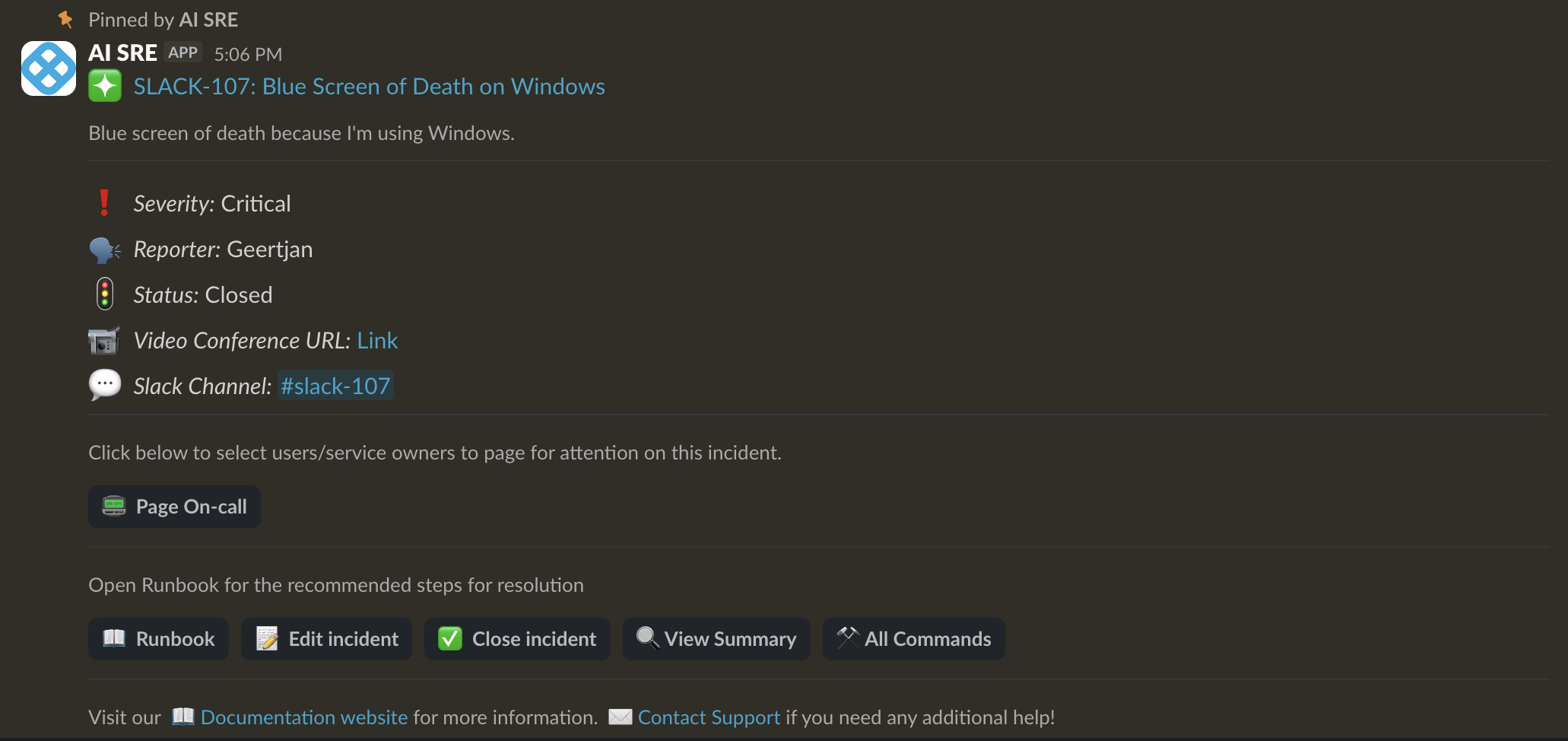Click the Contact Support link
The width and height of the screenshot is (1568, 741).
709,717
